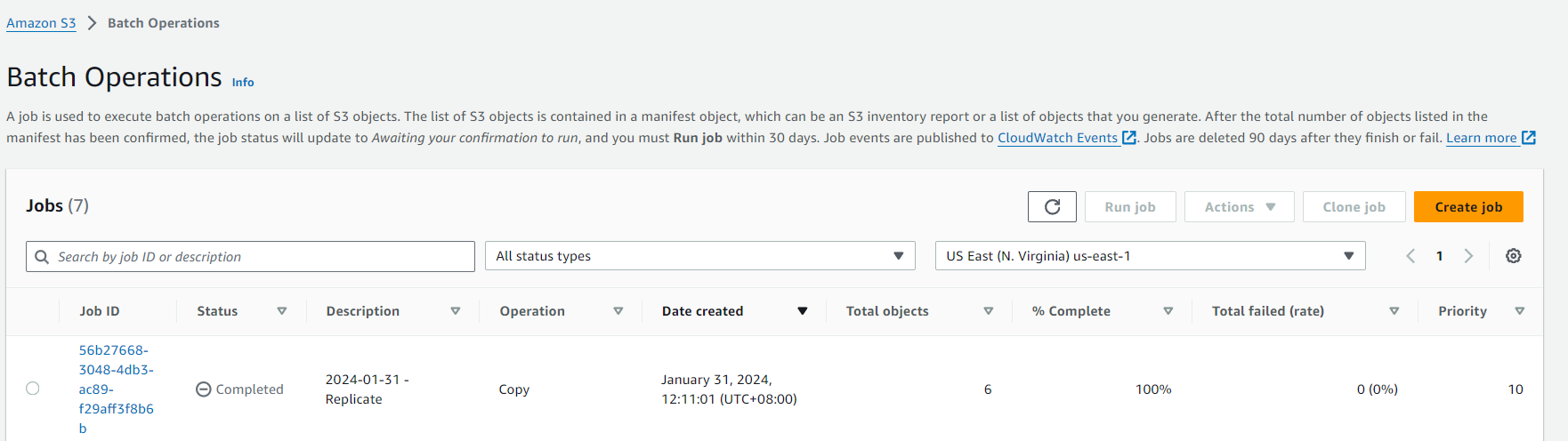Sort by Operation column arrow
The height and width of the screenshot is (441, 1568).
618,311
